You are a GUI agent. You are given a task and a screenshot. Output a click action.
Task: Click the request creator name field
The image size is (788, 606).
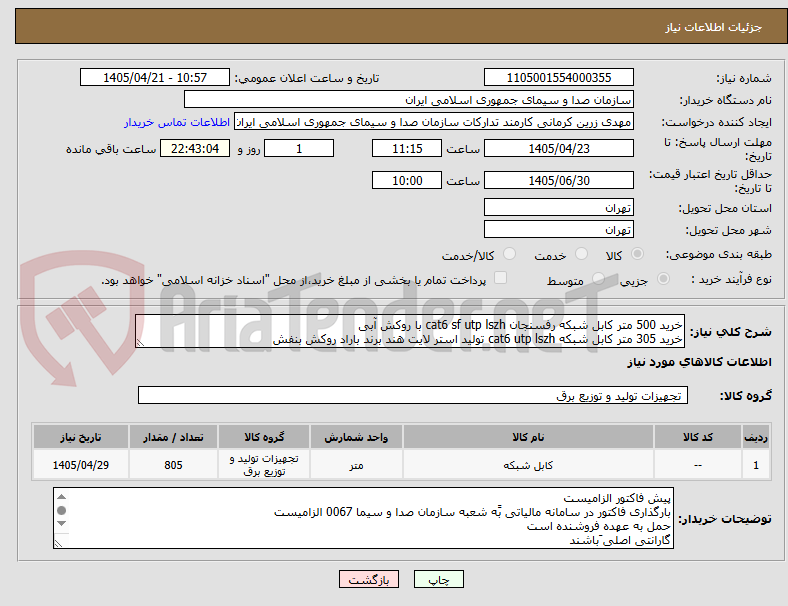(434, 122)
